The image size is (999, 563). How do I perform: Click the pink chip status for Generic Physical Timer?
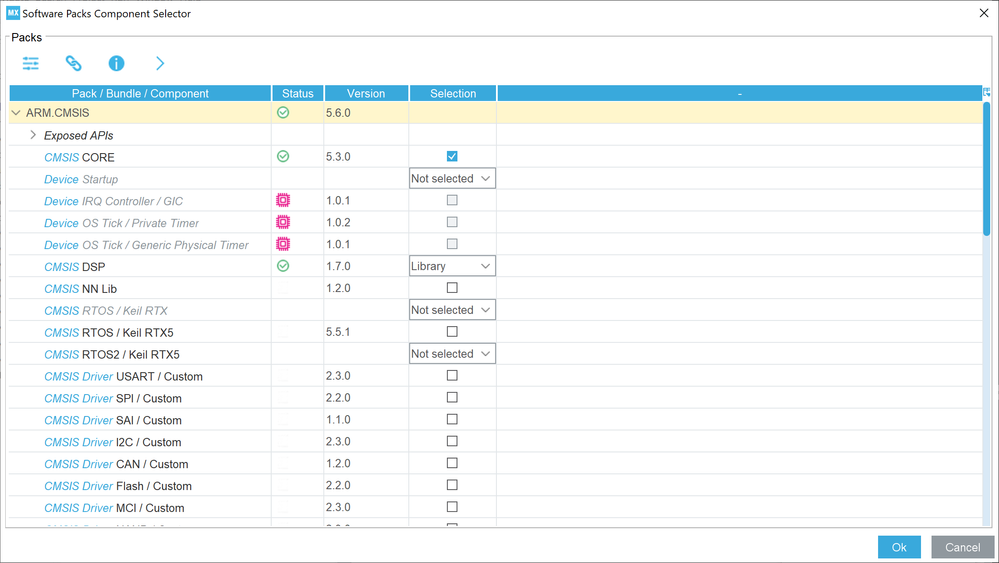coord(283,244)
